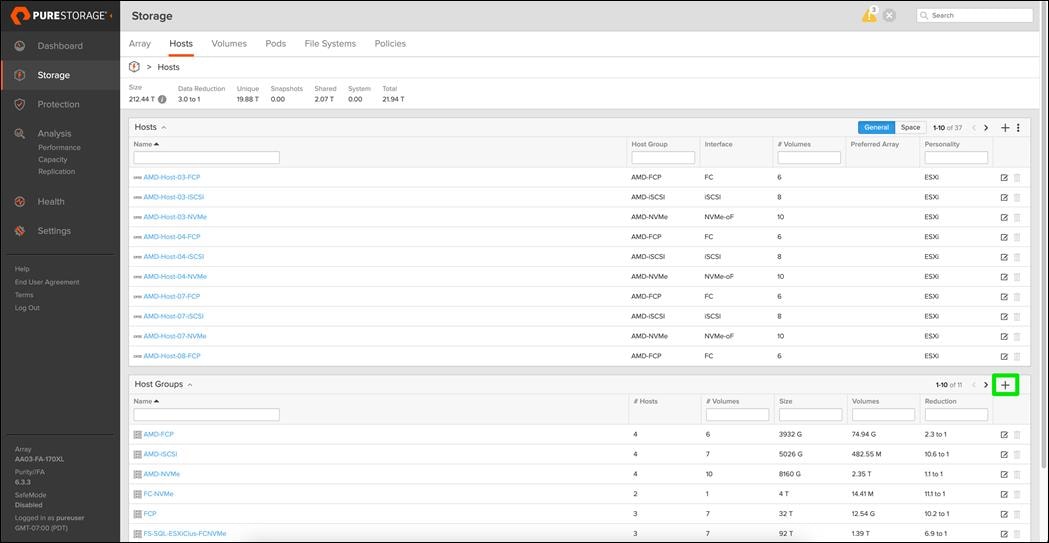Open Capacity under Analysis

pos(53,160)
